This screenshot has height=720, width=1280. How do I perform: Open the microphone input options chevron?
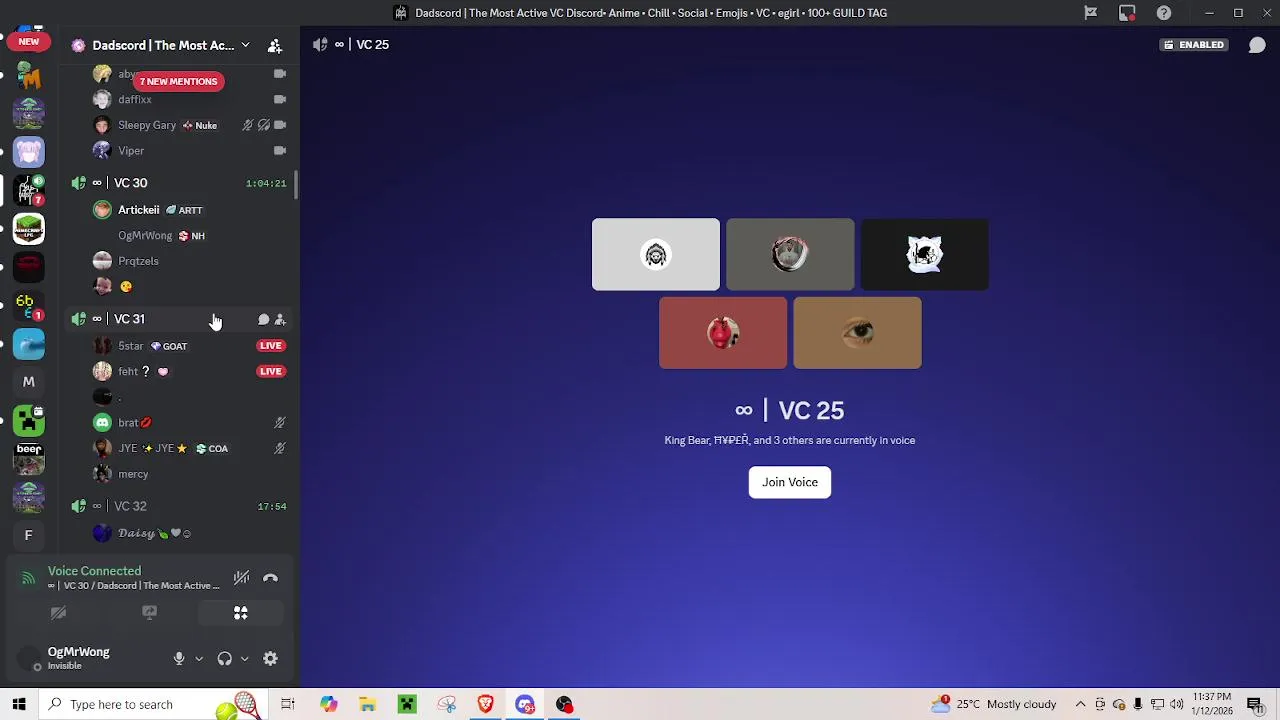pos(199,659)
